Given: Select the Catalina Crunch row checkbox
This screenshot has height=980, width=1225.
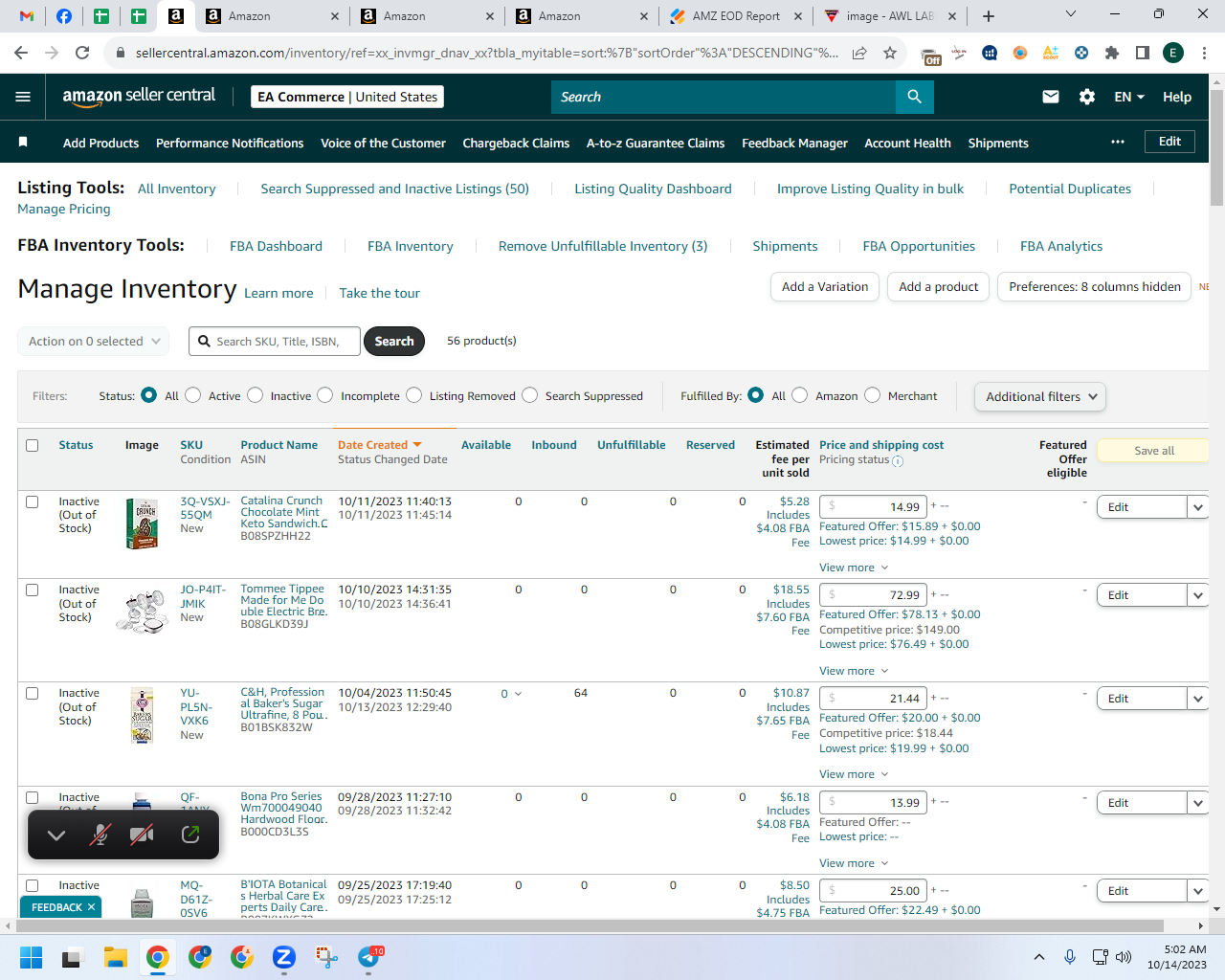Looking at the screenshot, I should [33, 501].
